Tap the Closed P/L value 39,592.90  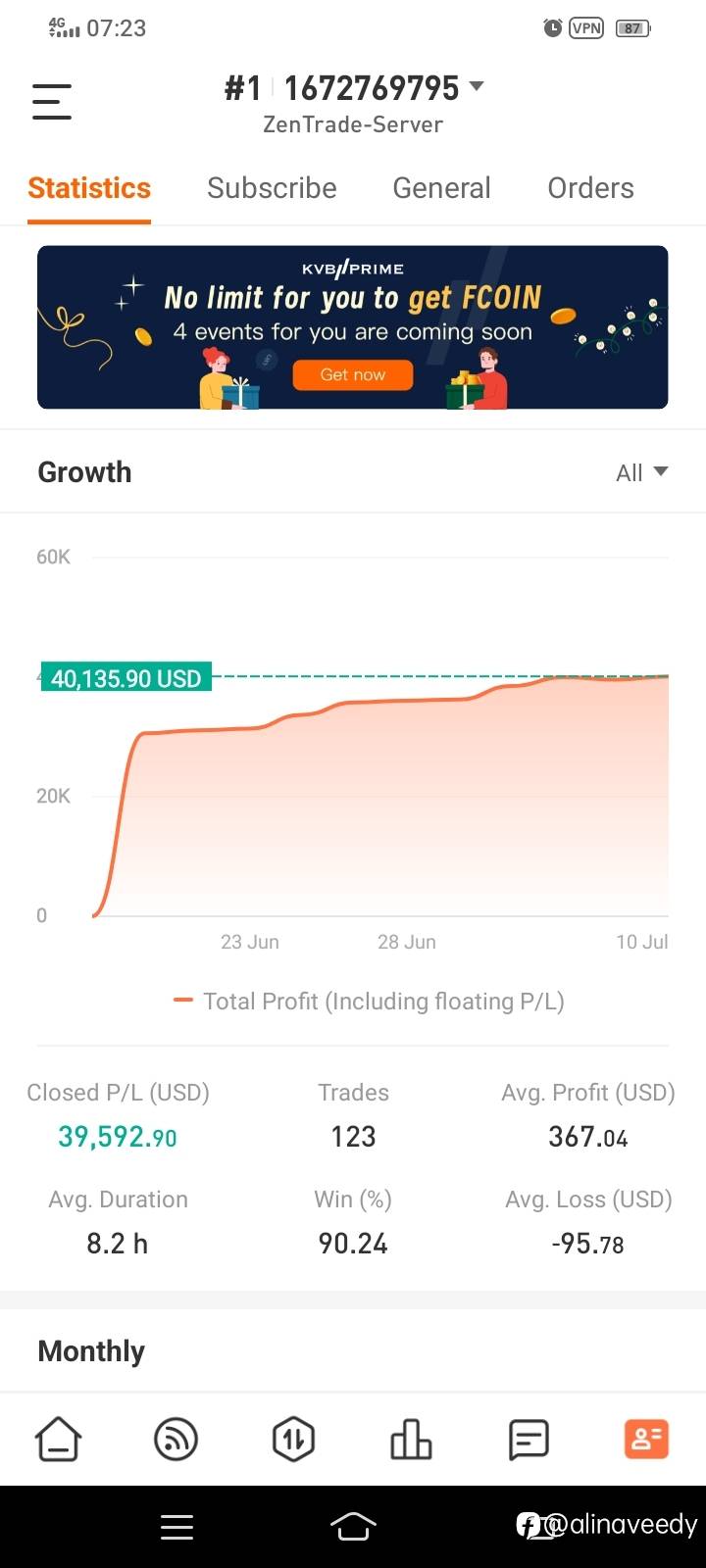(x=118, y=1137)
